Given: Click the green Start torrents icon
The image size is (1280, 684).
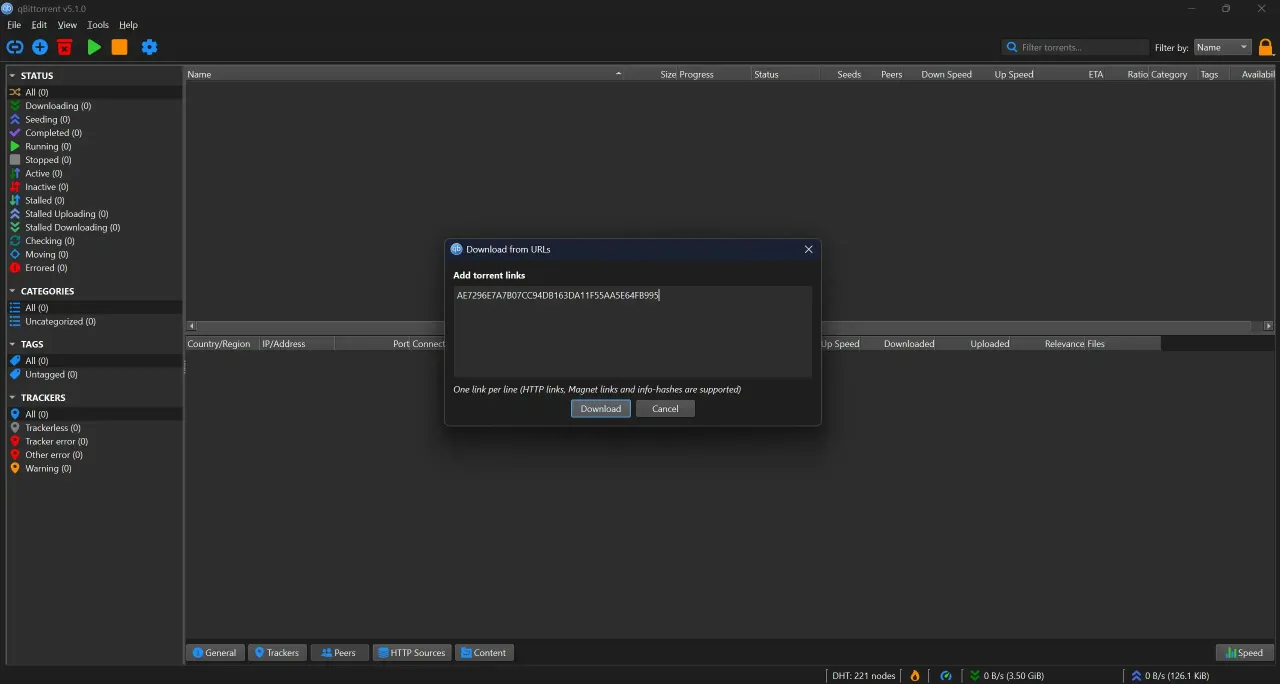Looking at the screenshot, I should point(94,47).
